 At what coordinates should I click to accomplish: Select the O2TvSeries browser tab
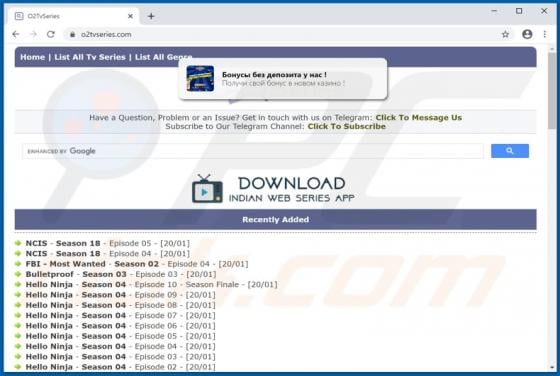(x=74, y=16)
